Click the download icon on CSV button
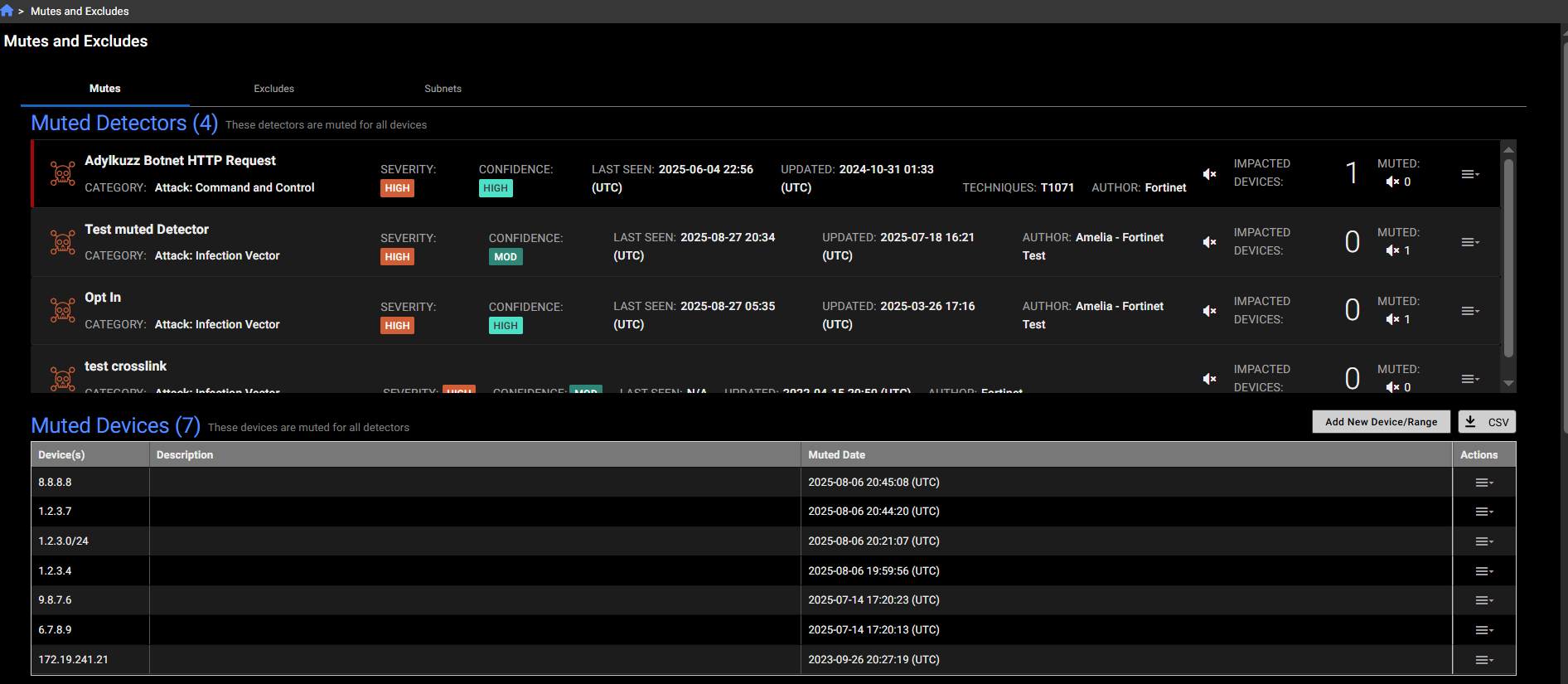The height and width of the screenshot is (684, 1568). point(1470,421)
